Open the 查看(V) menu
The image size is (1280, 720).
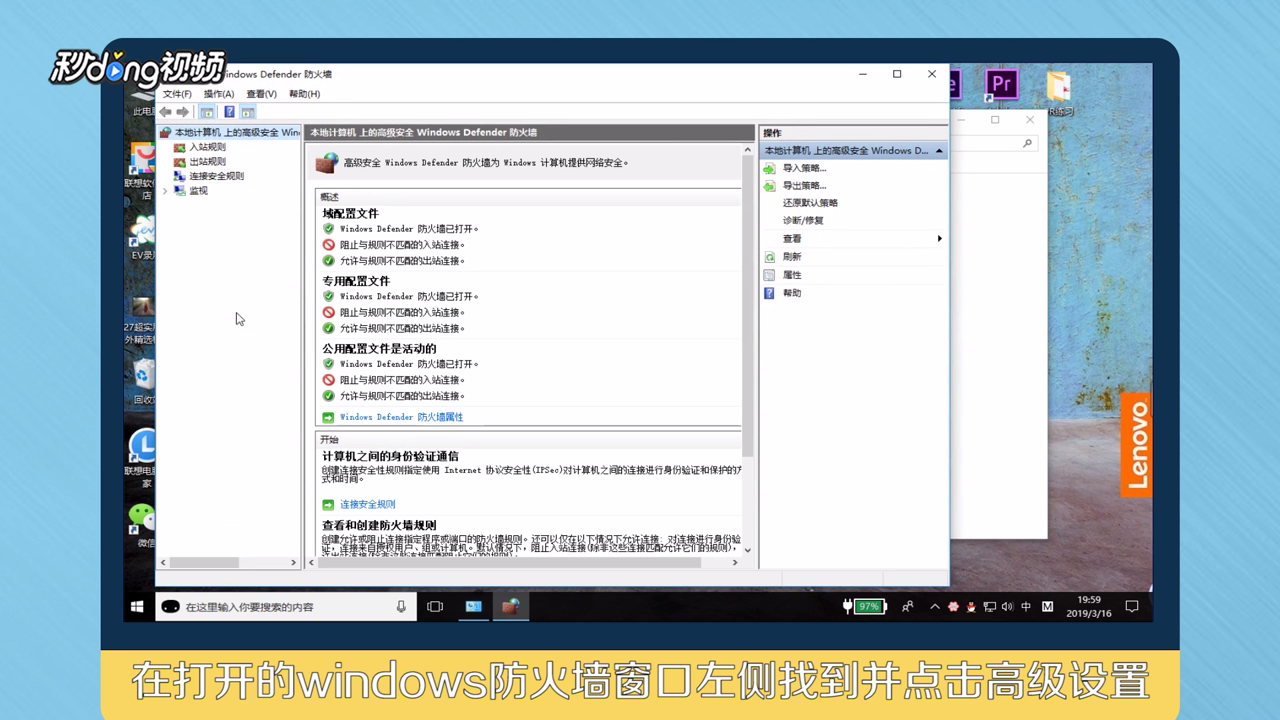pyautogui.click(x=261, y=94)
